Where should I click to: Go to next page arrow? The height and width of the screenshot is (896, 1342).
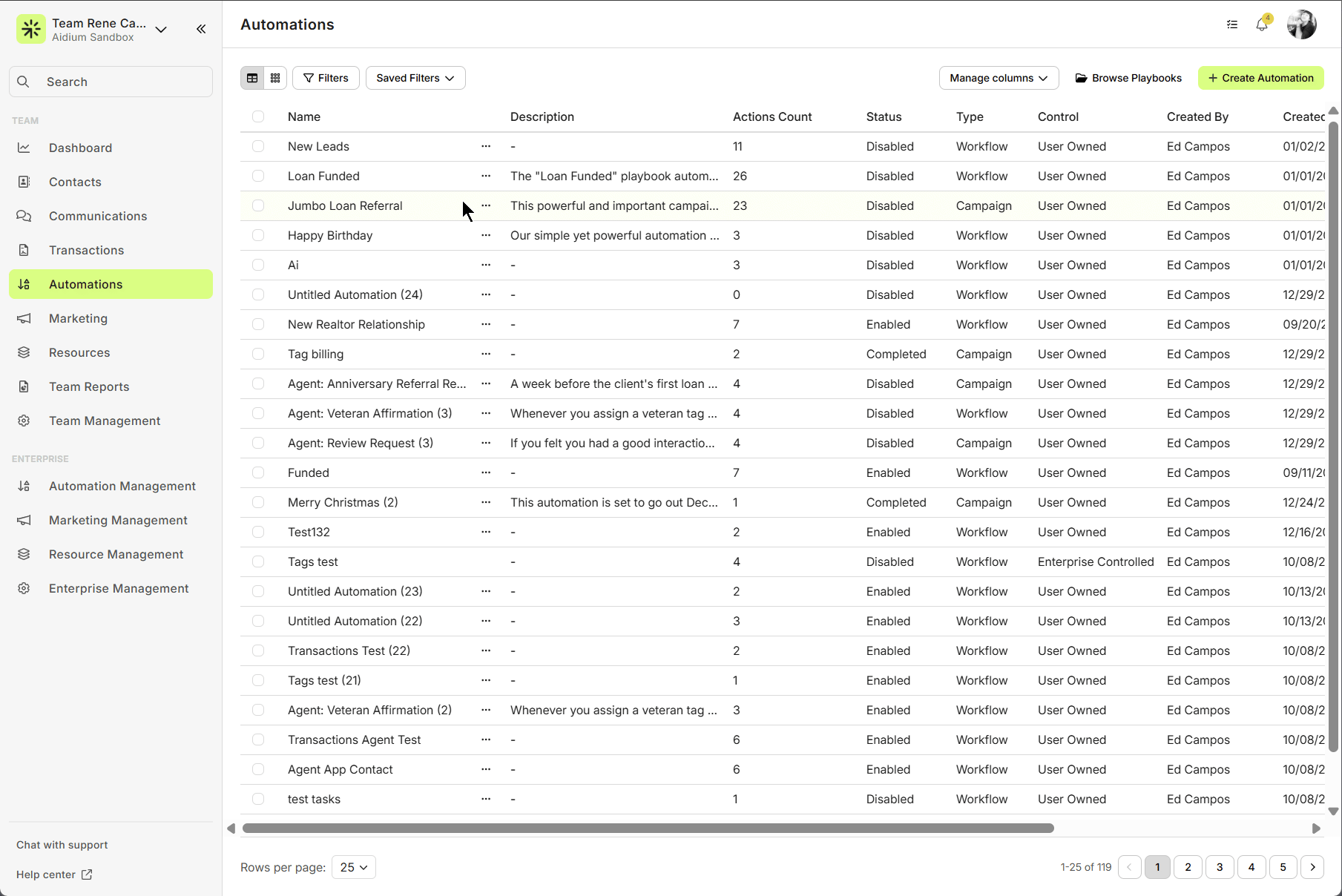(1312, 867)
